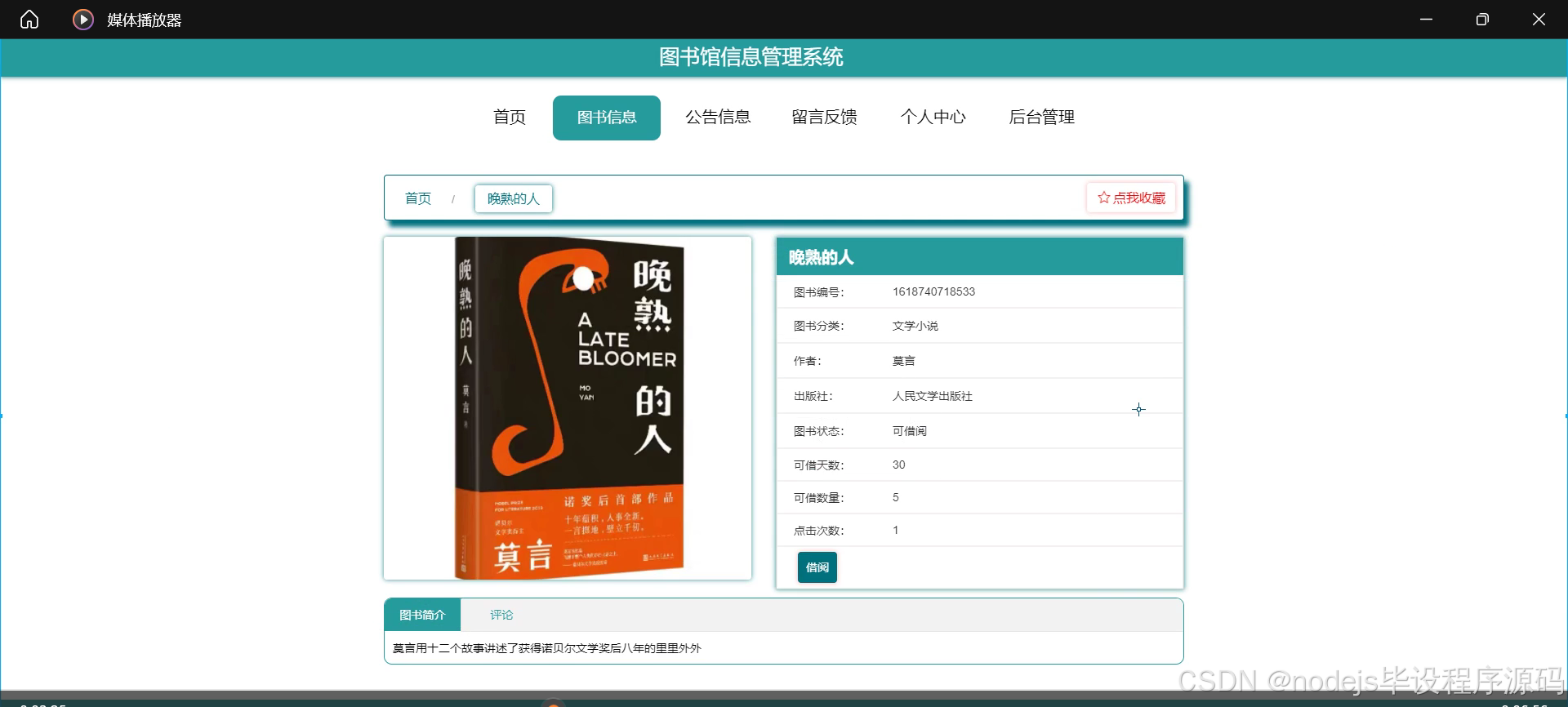
Task: Click the 点击次数 label
Action: tap(819, 531)
